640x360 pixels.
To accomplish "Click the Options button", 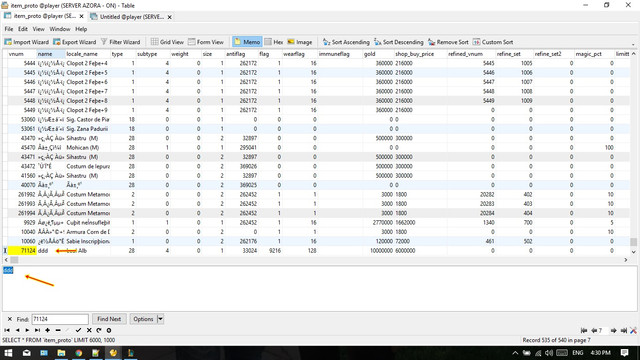I will 143,319.
